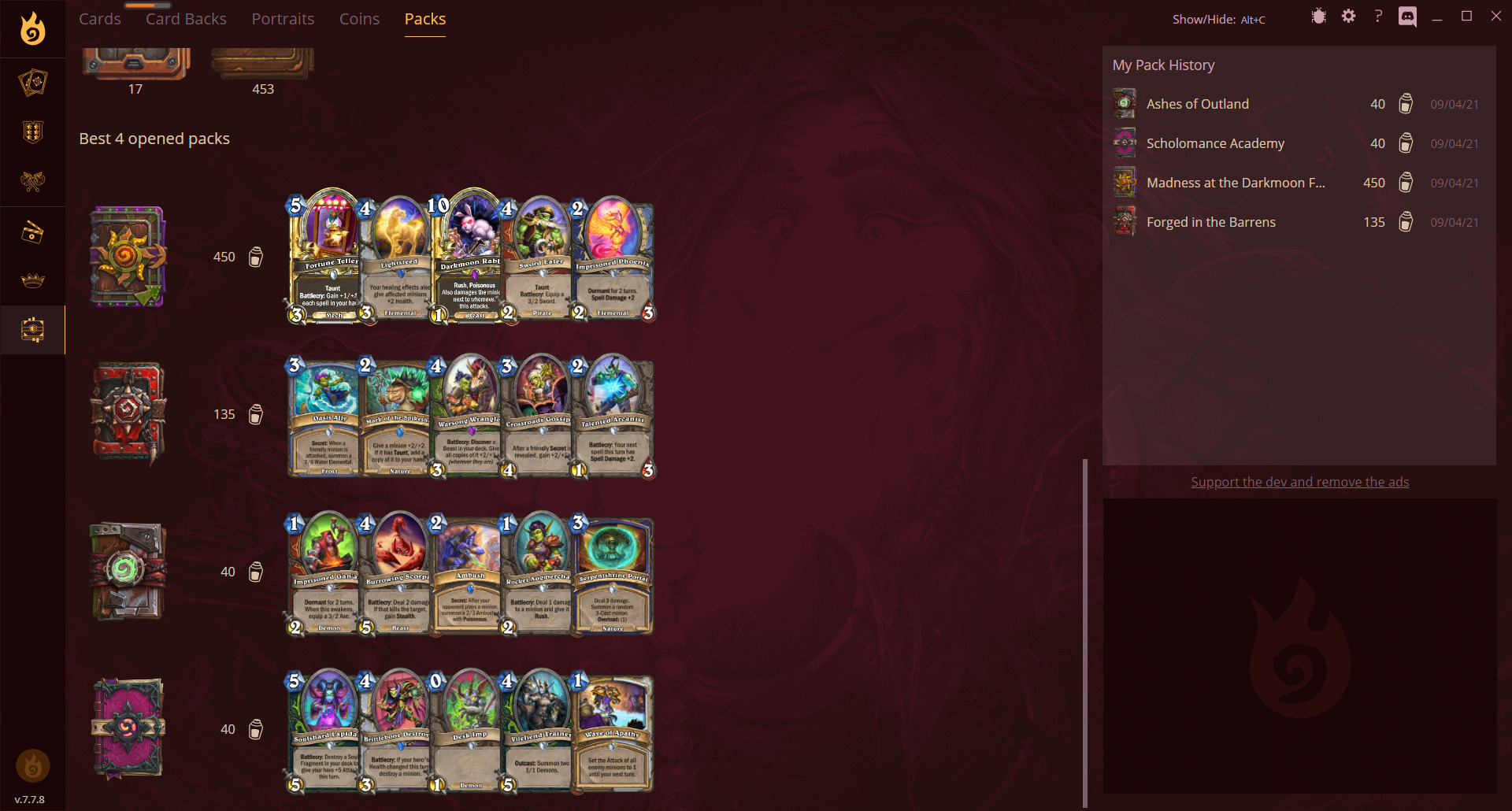Click the help question mark icon
The image size is (1512, 811).
point(1378,17)
